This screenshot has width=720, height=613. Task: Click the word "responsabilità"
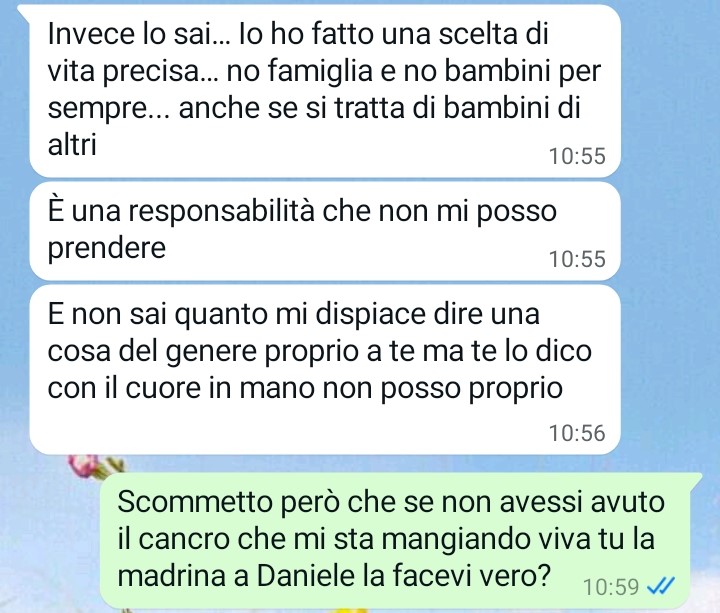[221, 212]
